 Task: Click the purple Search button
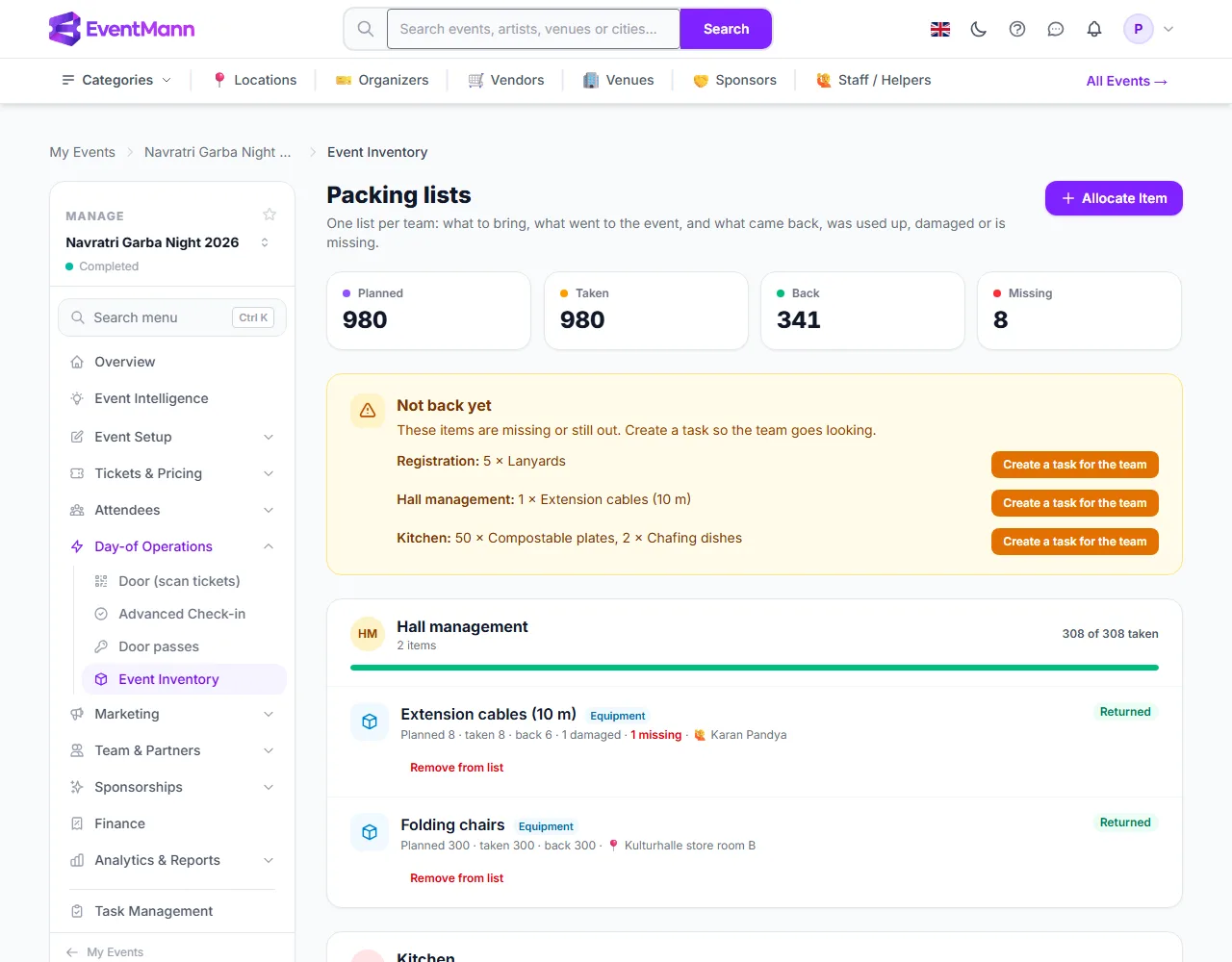726,29
